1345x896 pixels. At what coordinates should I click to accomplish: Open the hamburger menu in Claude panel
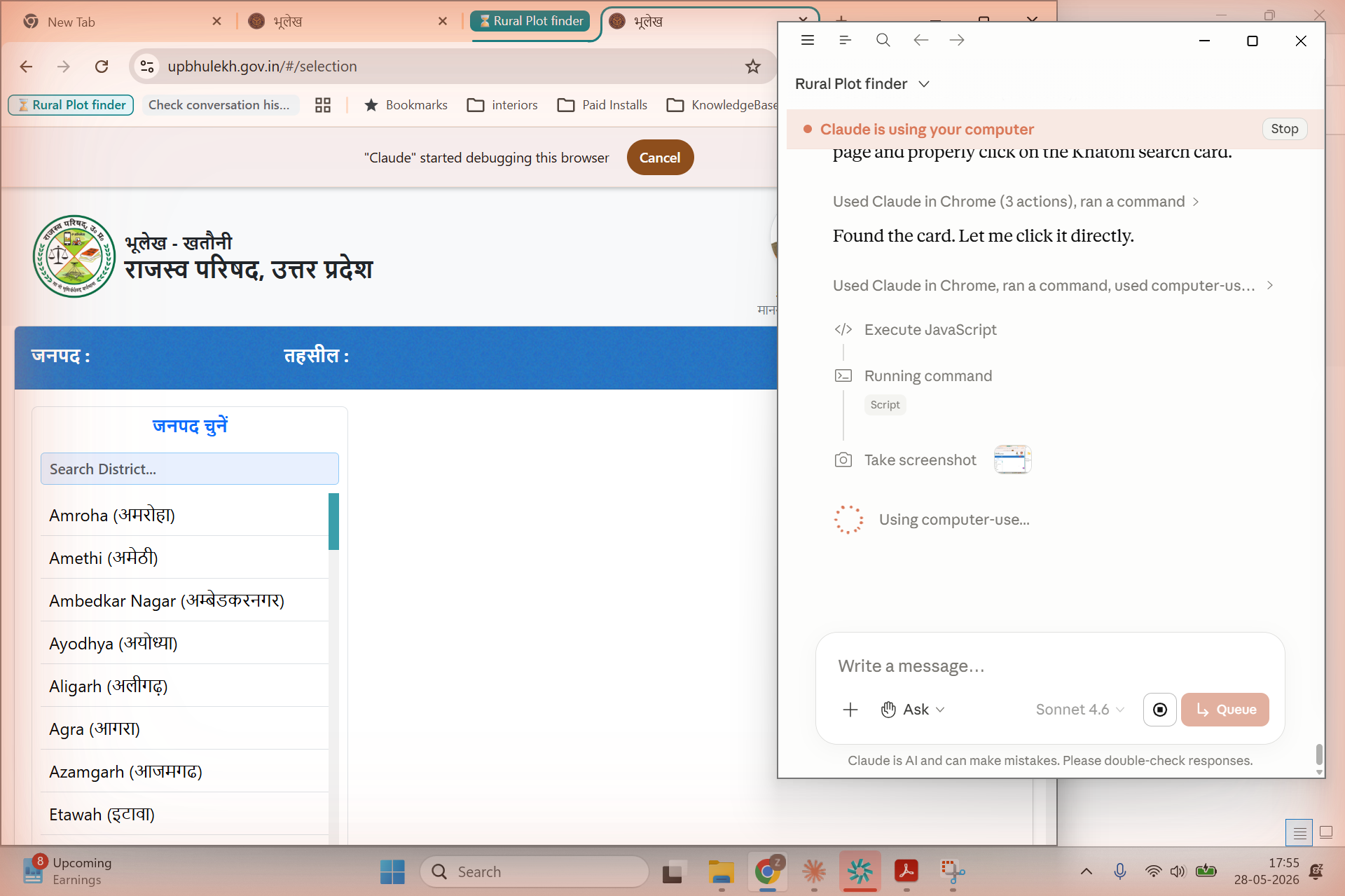coord(808,41)
